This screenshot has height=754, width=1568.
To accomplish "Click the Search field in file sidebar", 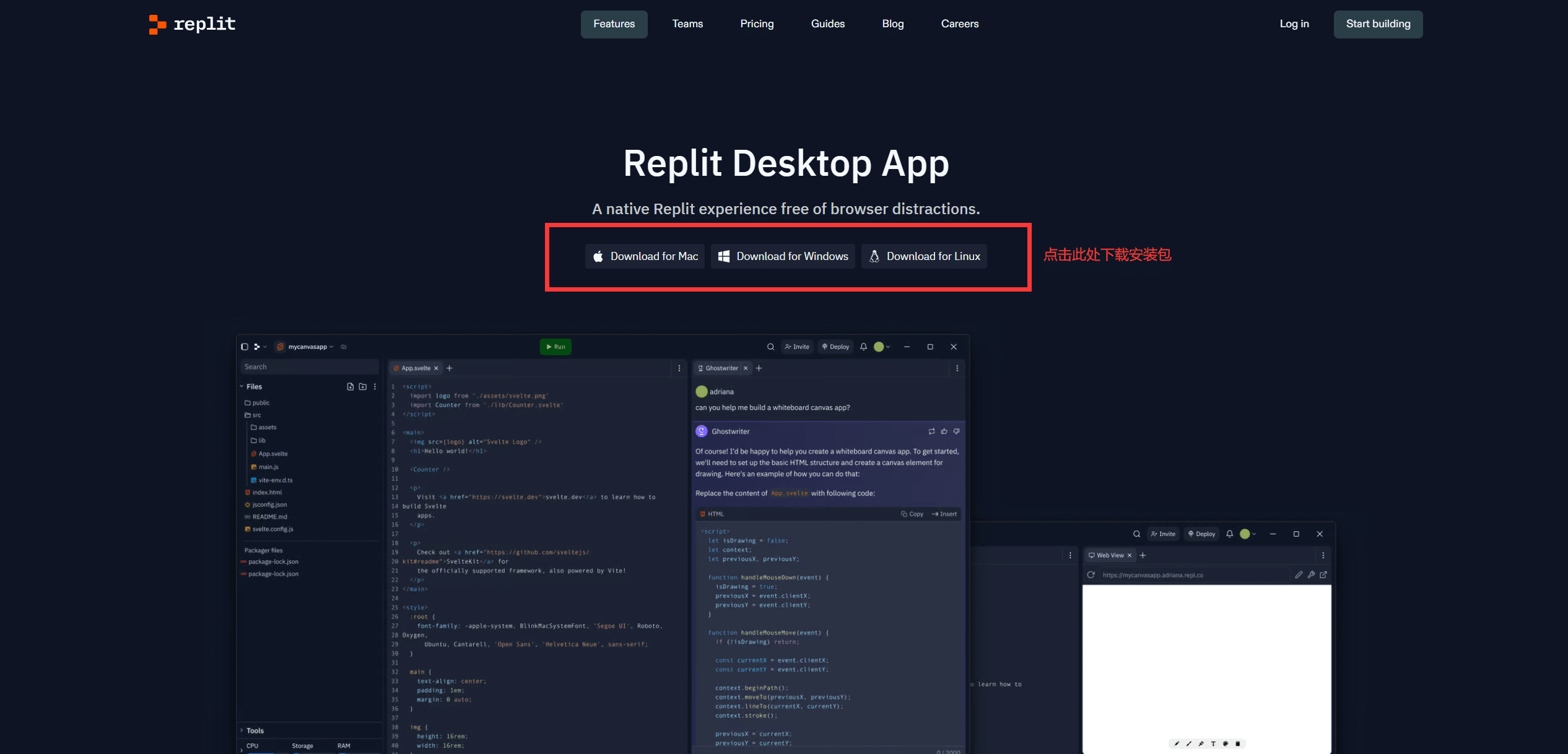I will pos(308,367).
